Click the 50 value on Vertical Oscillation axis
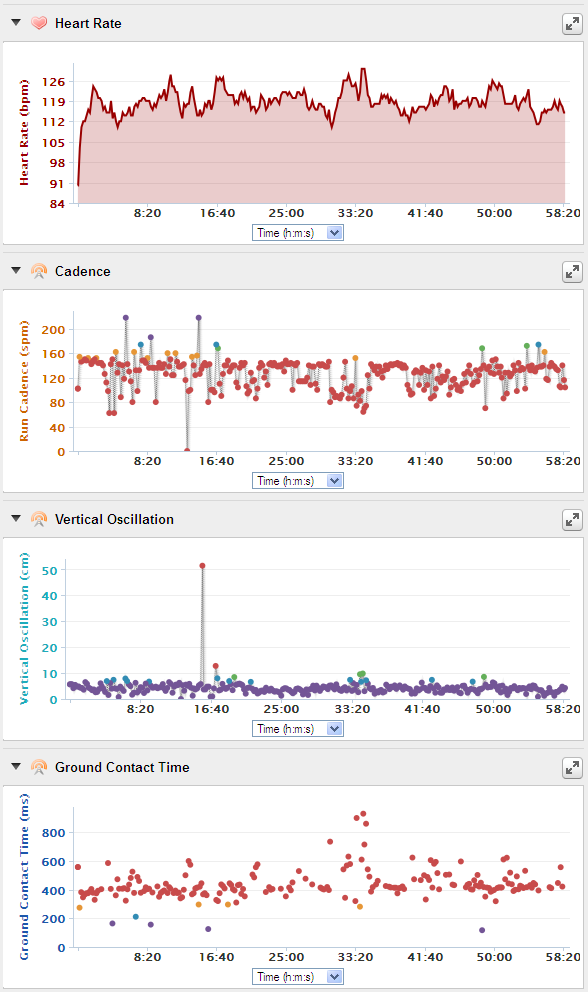This screenshot has height=992, width=588. point(49,571)
